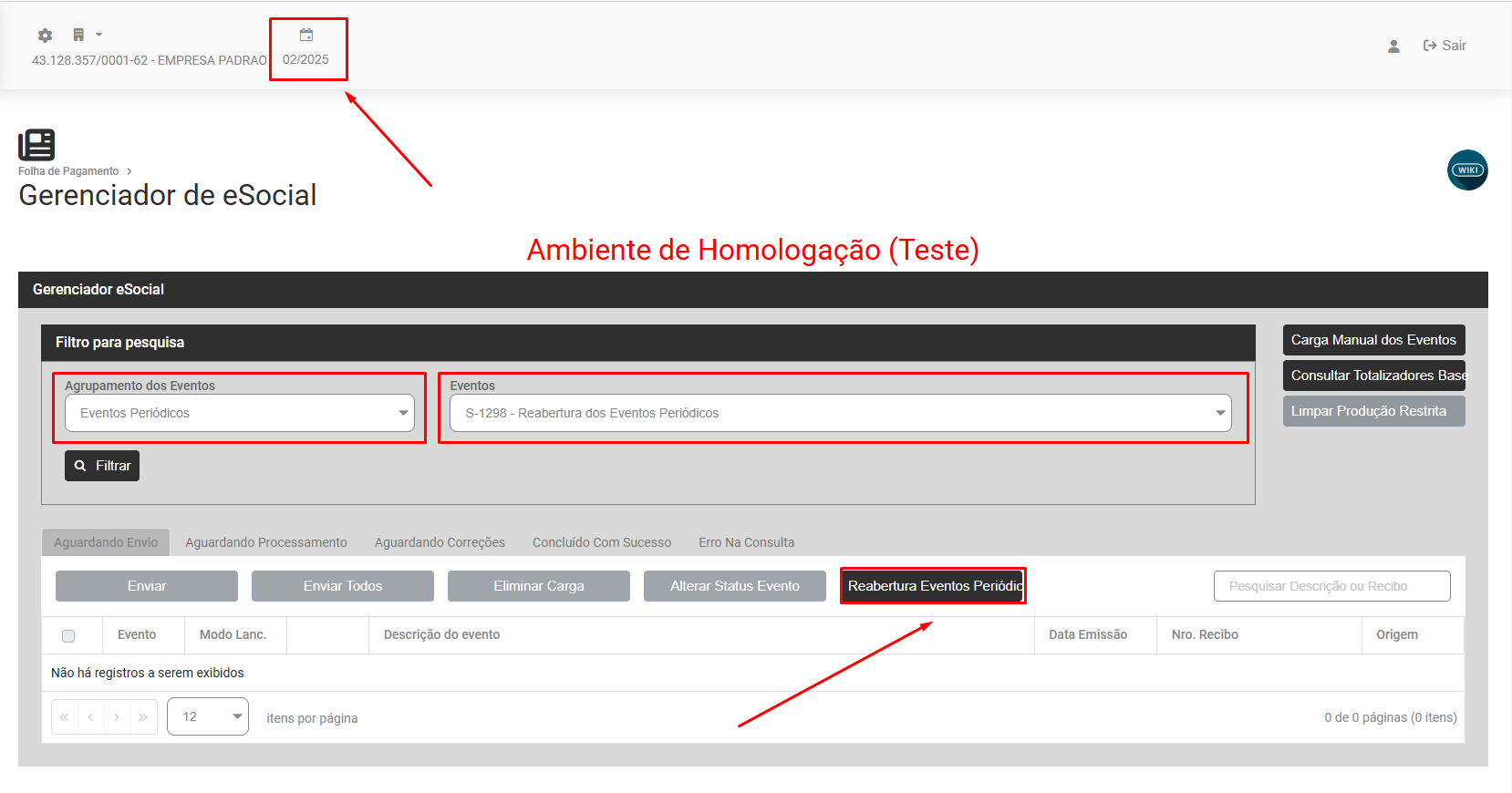Click the Sair logout link text

click(x=1454, y=46)
